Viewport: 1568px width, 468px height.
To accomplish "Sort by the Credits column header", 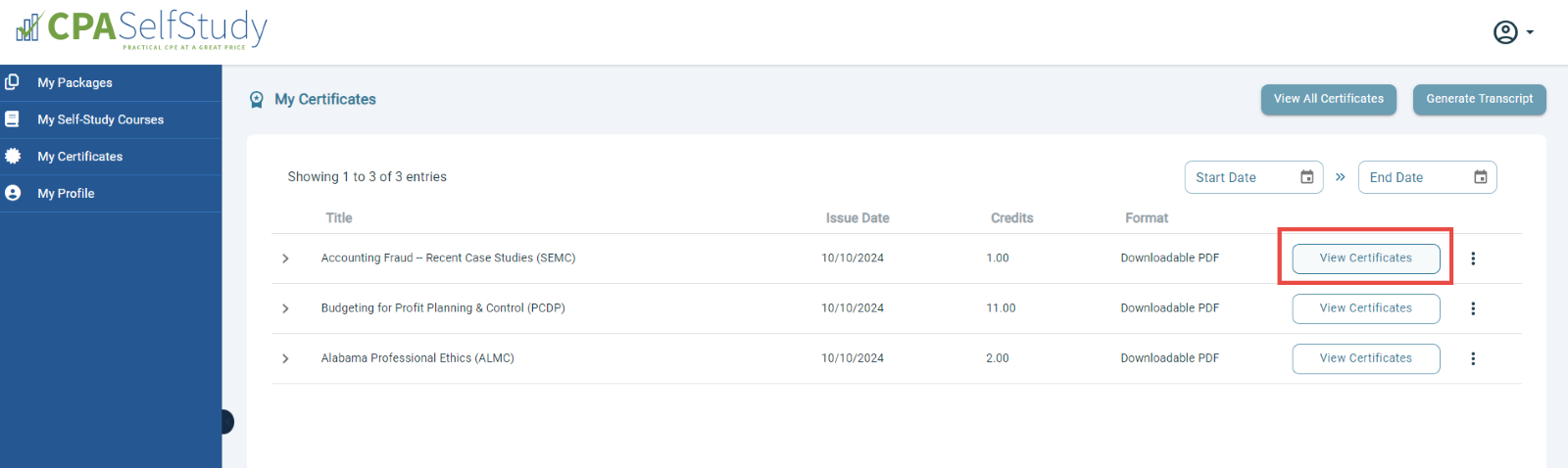I will pyautogui.click(x=1012, y=218).
